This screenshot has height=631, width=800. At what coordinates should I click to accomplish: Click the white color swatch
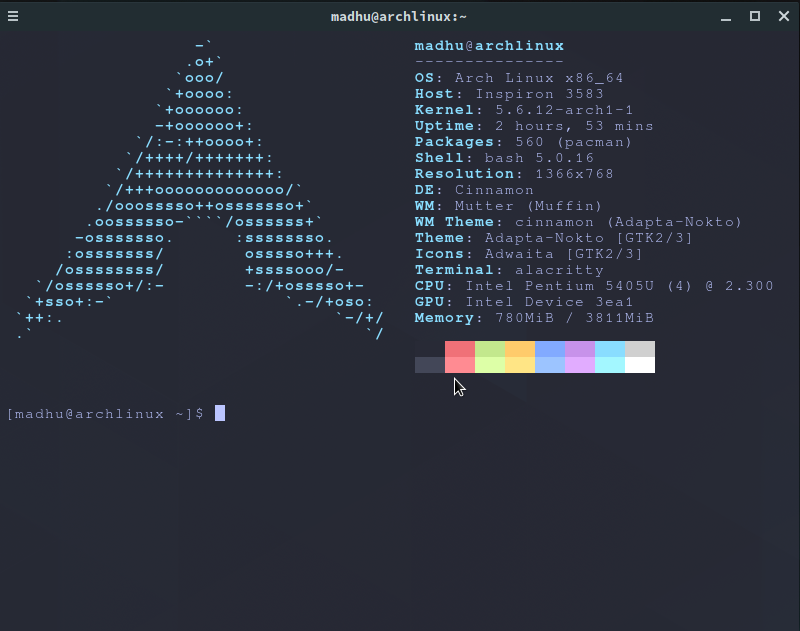click(640, 357)
